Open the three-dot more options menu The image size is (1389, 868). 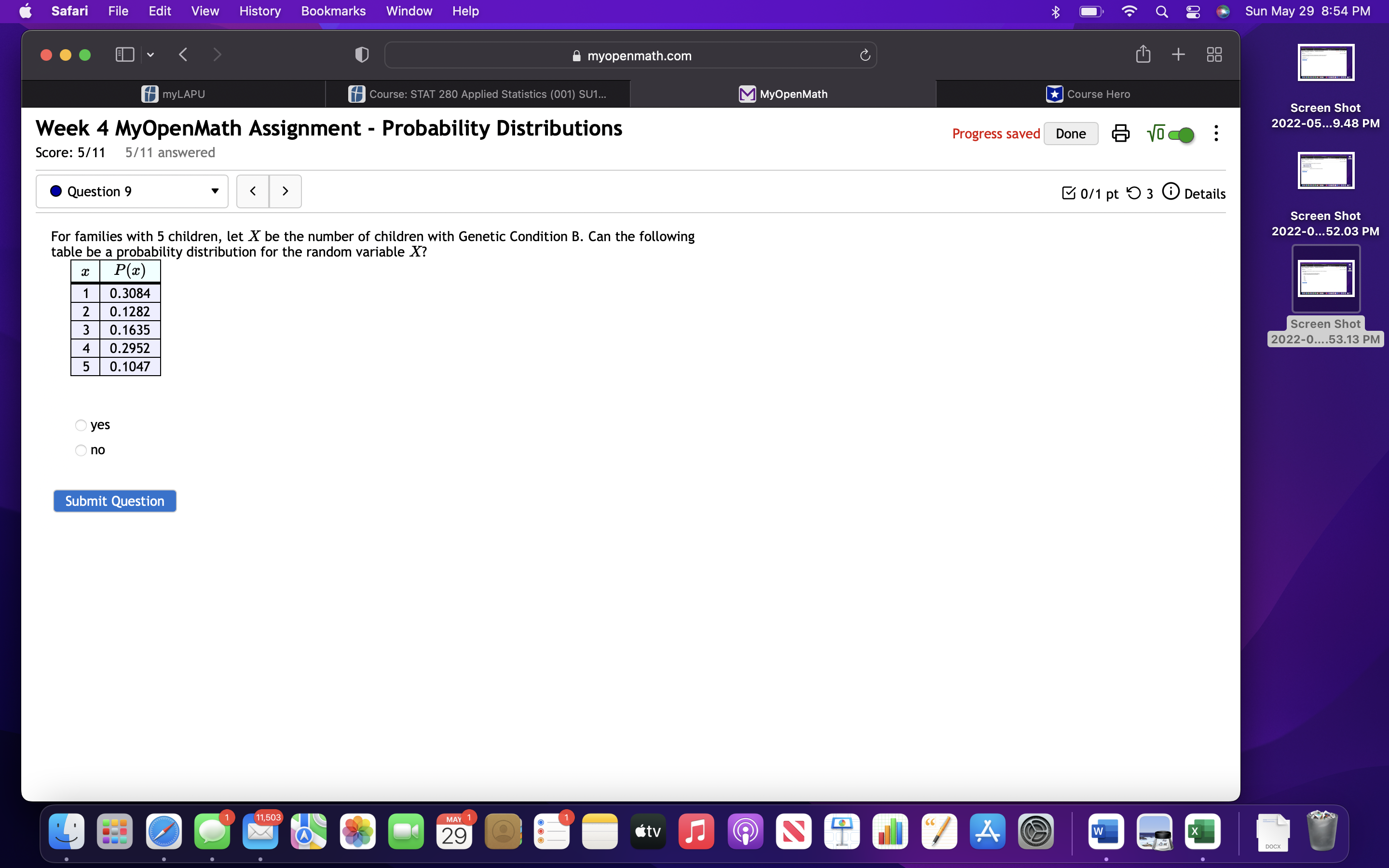point(1216,133)
